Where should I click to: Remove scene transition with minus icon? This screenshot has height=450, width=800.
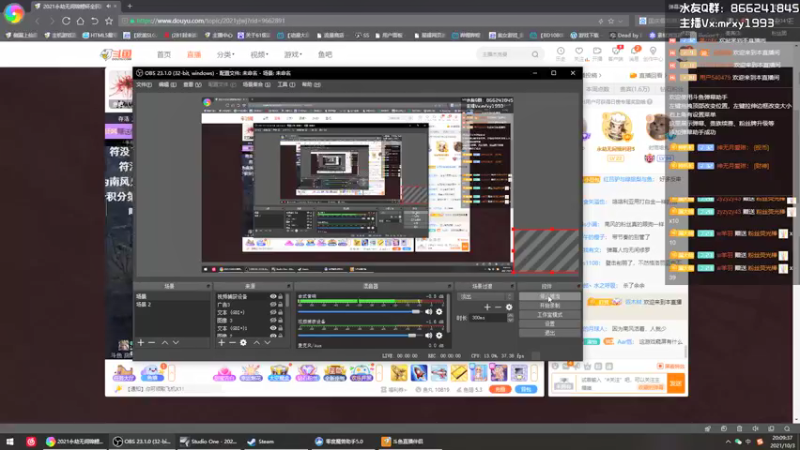(x=498, y=307)
